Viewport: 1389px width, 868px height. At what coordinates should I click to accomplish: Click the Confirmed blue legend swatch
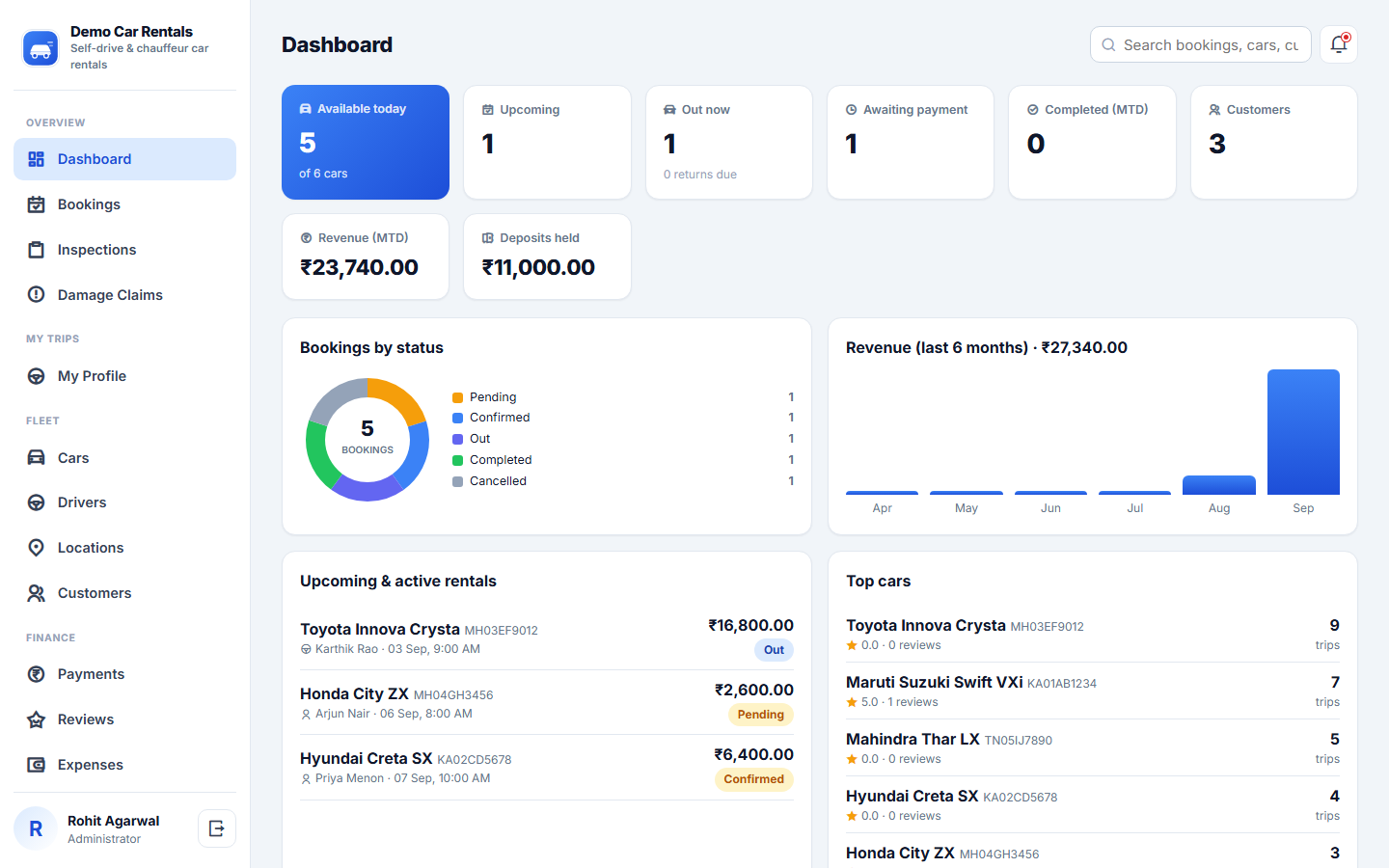tap(458, 418)
